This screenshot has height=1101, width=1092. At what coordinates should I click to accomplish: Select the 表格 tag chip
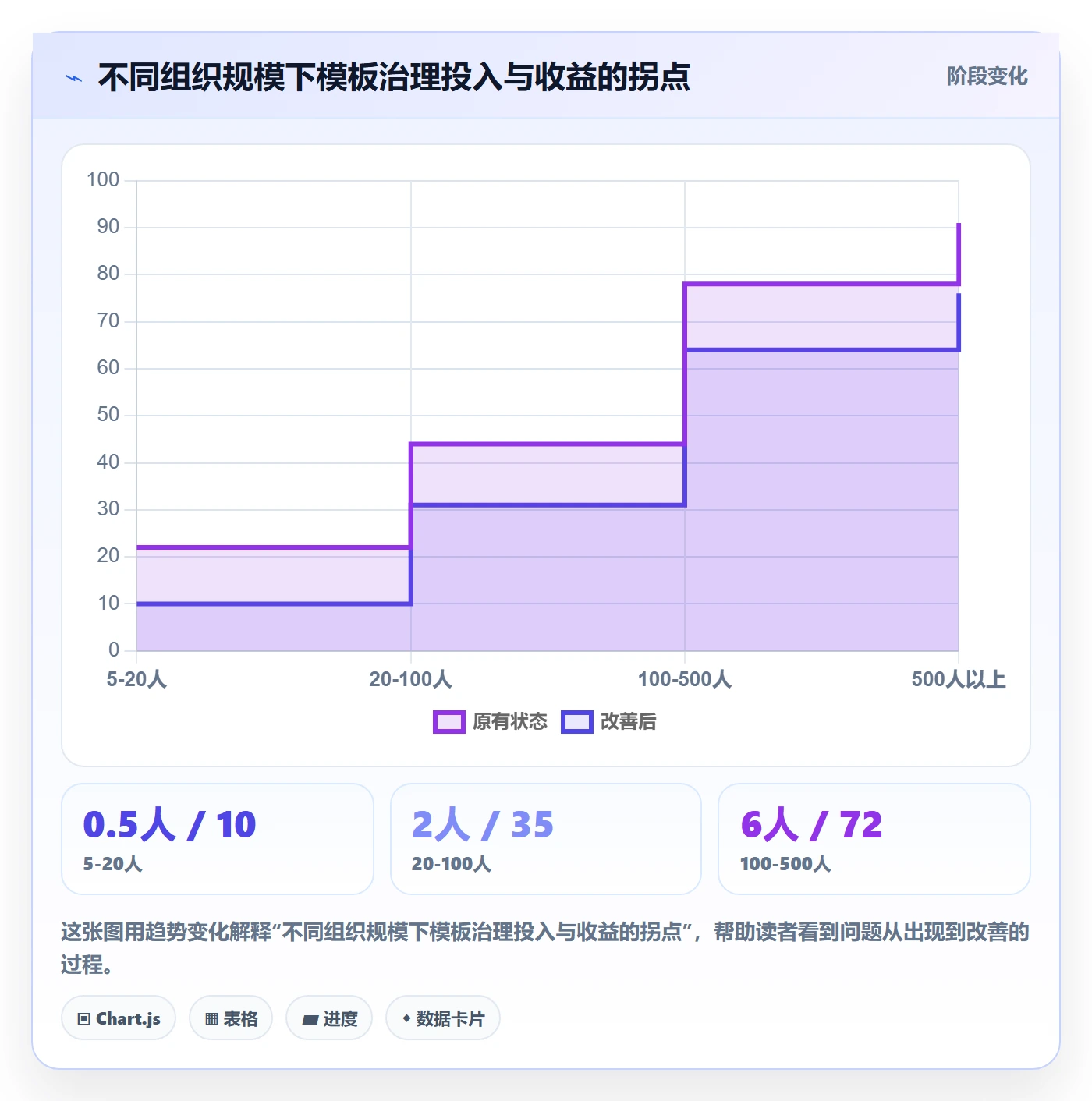coord(231,1018)
